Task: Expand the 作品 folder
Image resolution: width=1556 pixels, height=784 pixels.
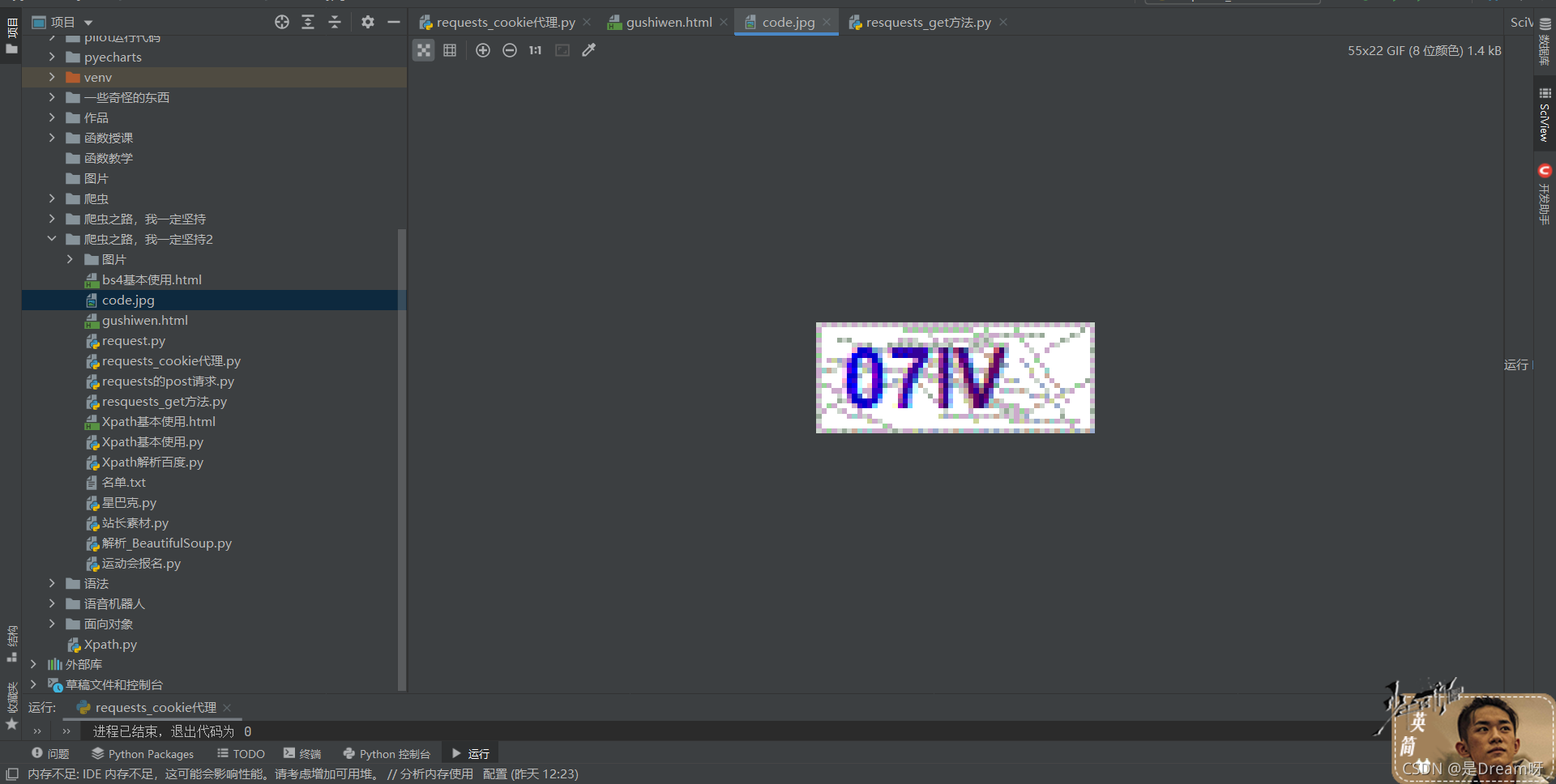Action: point(52,117)
